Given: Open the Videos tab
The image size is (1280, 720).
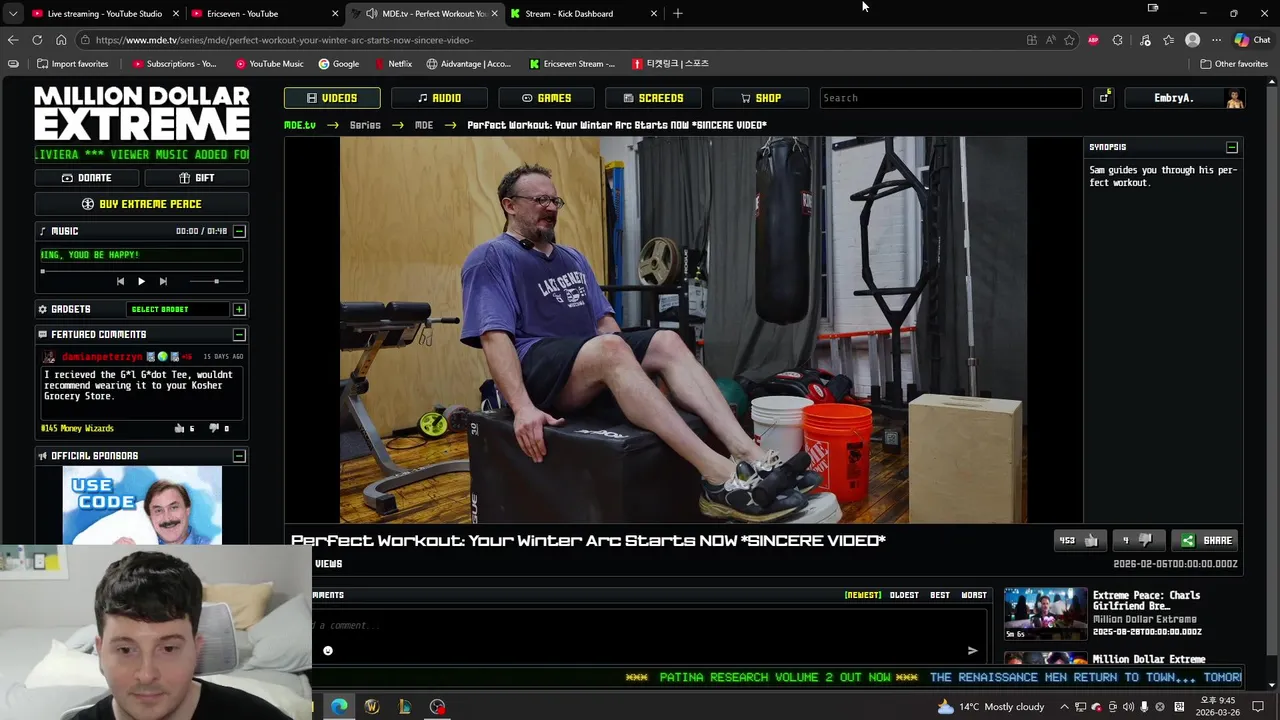Looking at the screenshot, I should [332, 98].
